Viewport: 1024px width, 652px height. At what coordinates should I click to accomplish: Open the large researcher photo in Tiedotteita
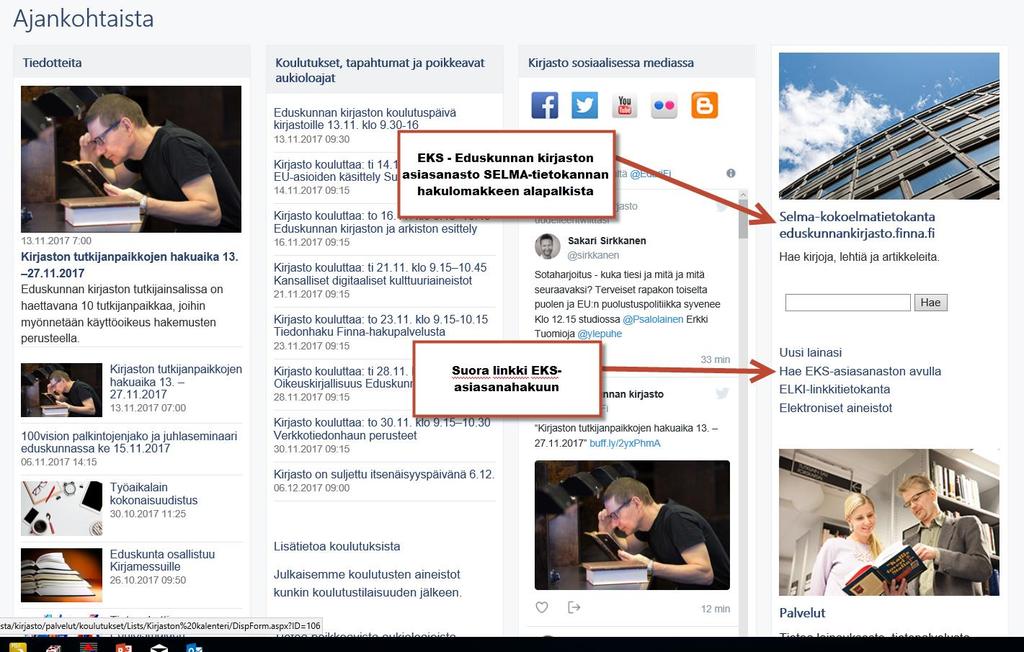pos(131,159)
